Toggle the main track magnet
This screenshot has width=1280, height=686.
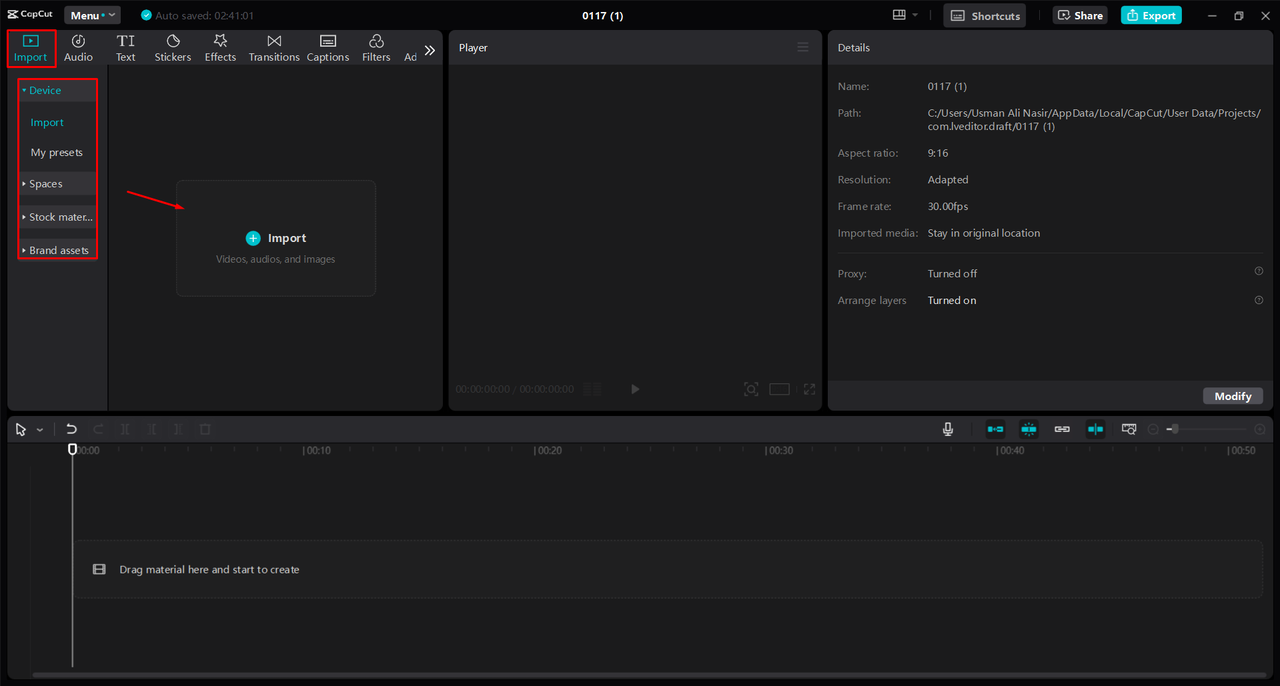pos(996,429)
